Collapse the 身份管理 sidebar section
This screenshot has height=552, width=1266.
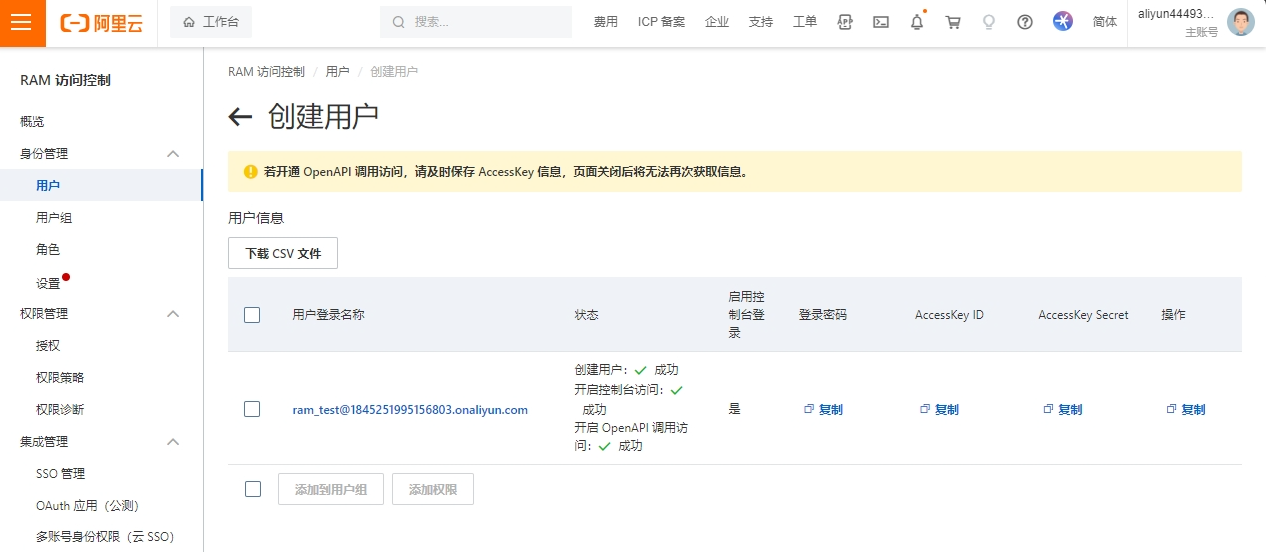point(173,154)
